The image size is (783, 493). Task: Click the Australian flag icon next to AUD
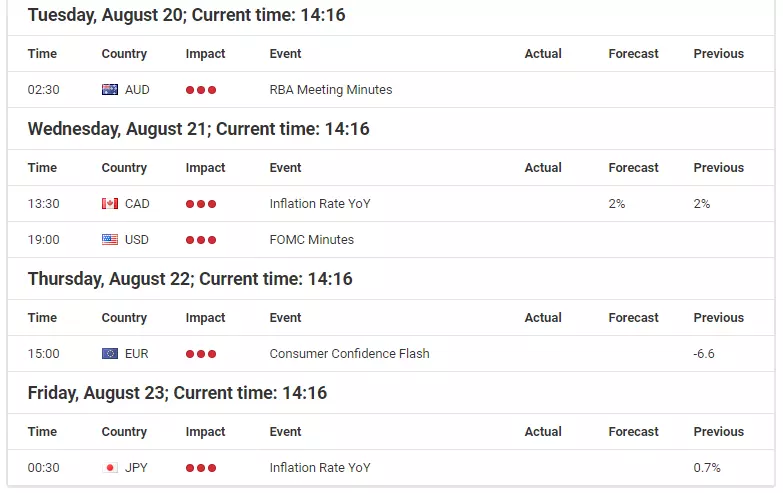110,90
